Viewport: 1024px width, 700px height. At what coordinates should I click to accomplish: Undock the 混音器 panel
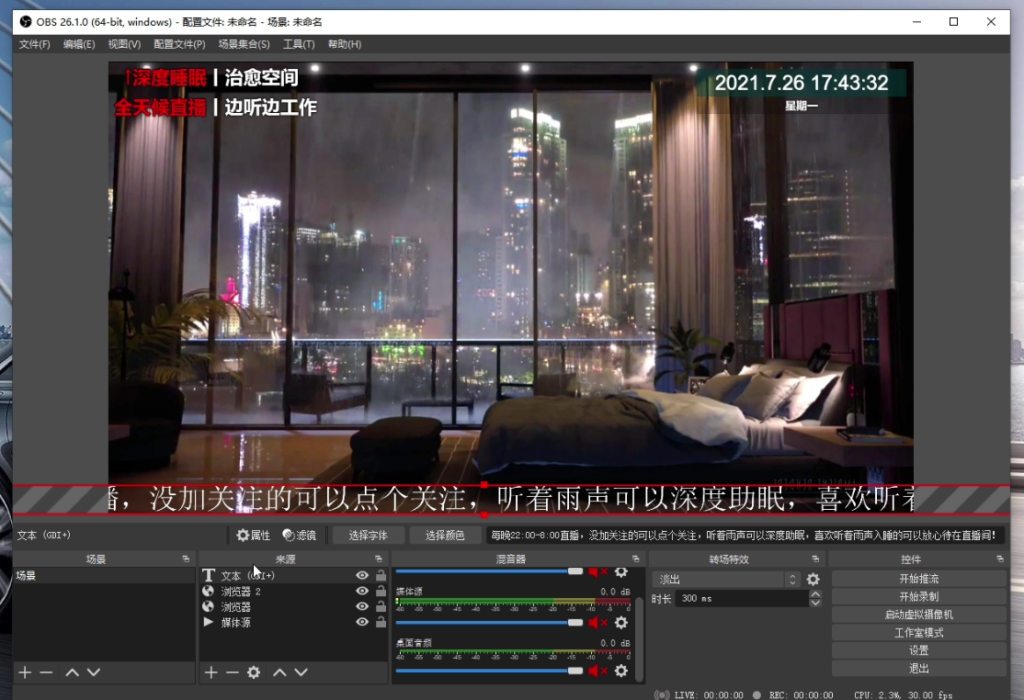coord(636,559)
